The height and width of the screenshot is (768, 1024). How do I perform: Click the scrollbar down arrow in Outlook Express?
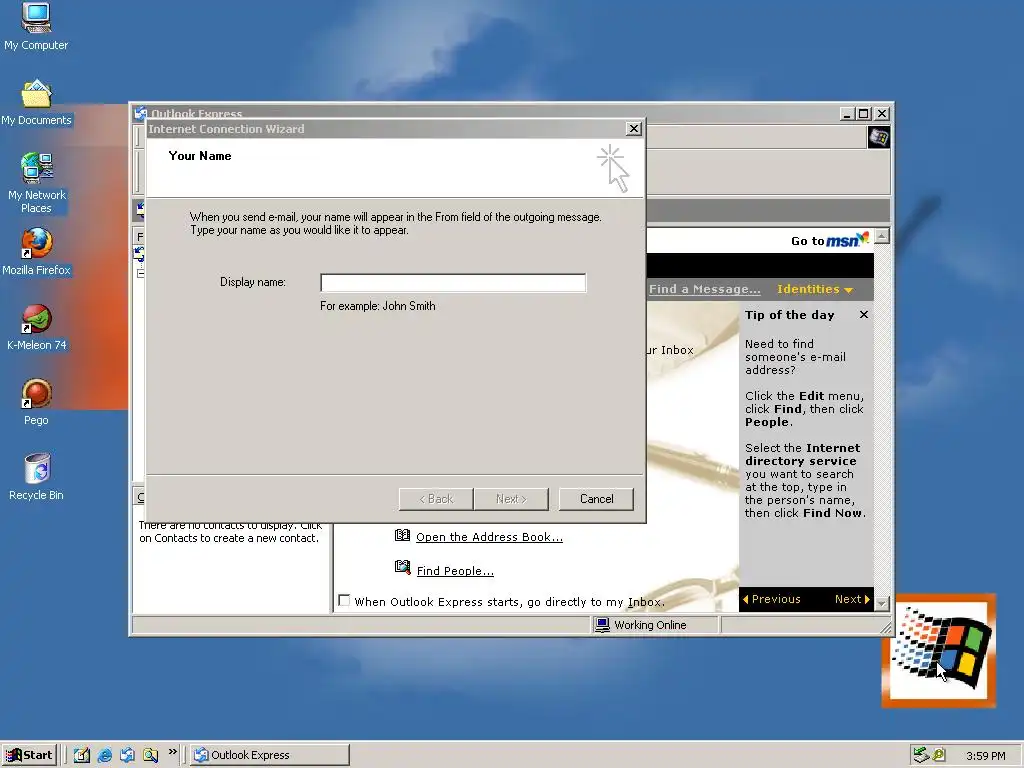pos(882,603)
